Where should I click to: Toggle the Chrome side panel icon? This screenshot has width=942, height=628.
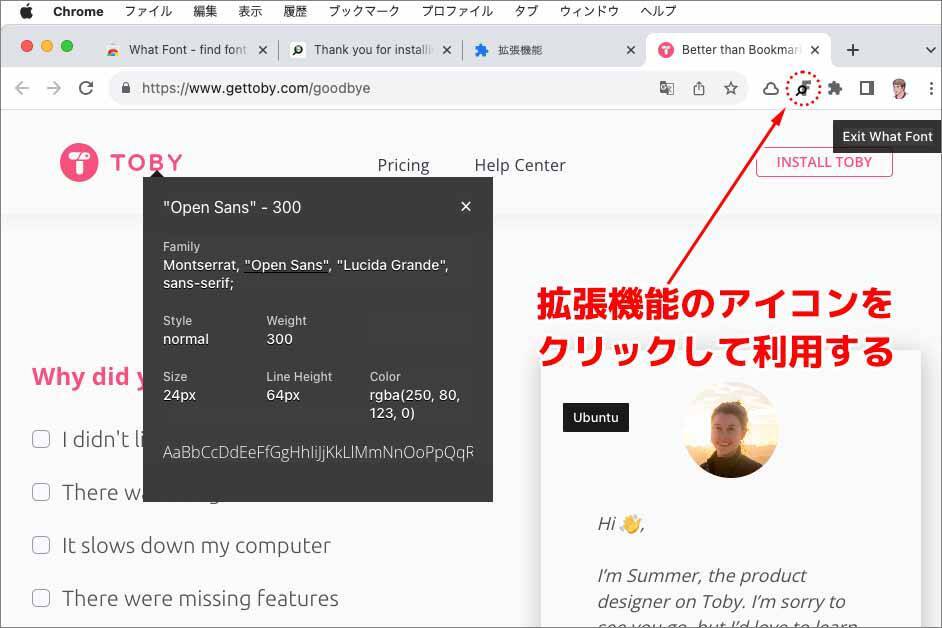866,88
